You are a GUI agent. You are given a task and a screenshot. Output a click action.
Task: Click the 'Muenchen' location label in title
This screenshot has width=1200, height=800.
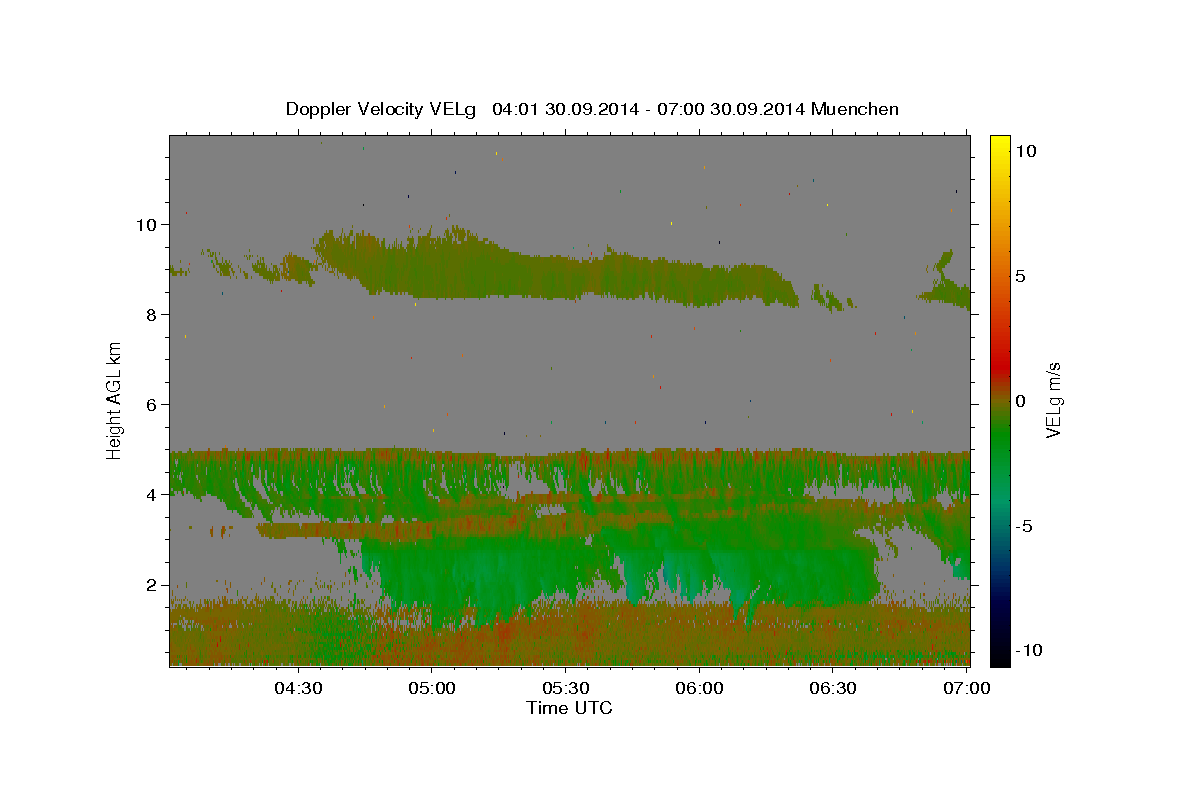point(854,109)
